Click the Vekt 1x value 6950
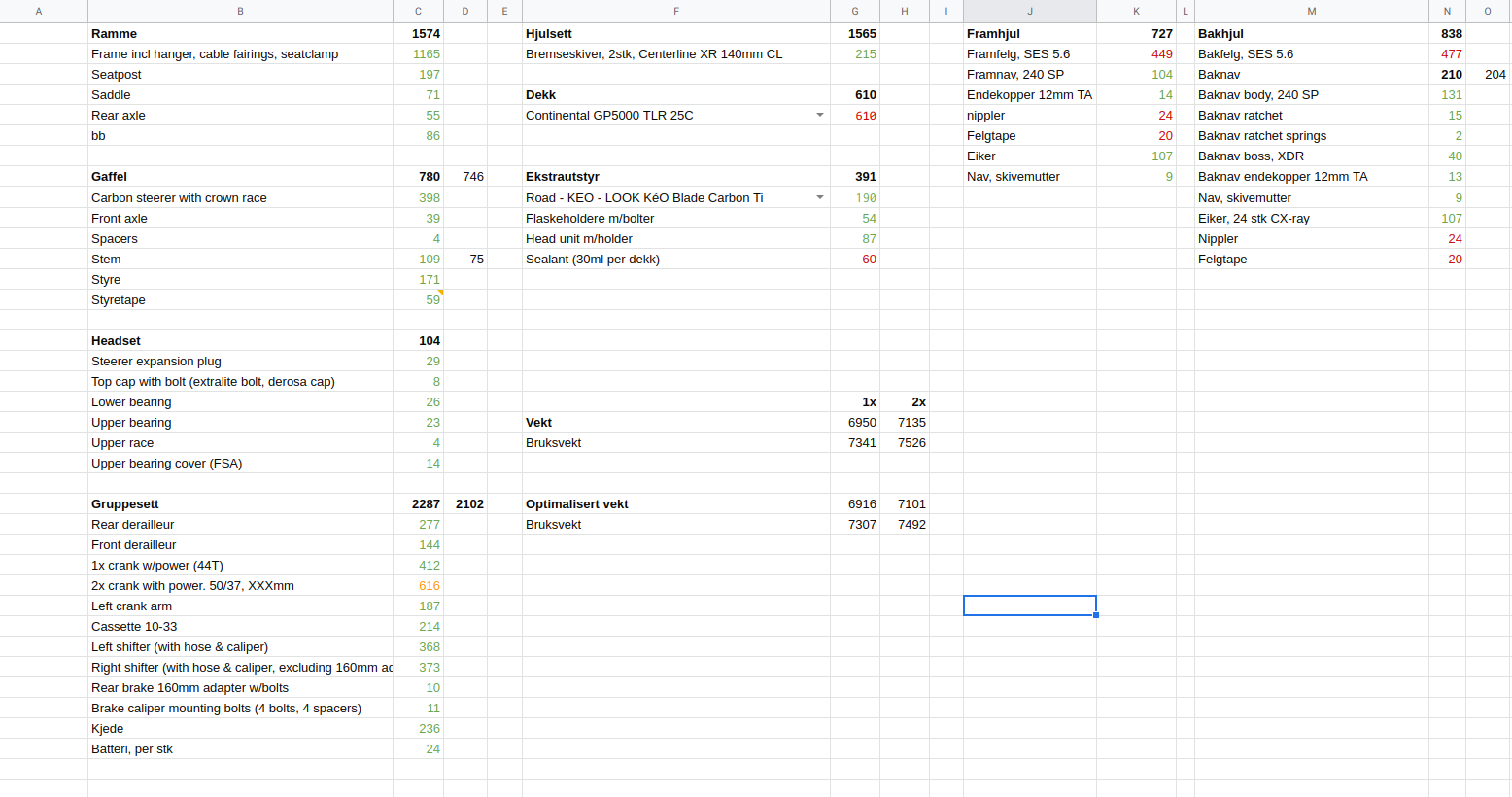Image resolution: width=1512 pixels, height=797 pixels. (x=855, y=422)
